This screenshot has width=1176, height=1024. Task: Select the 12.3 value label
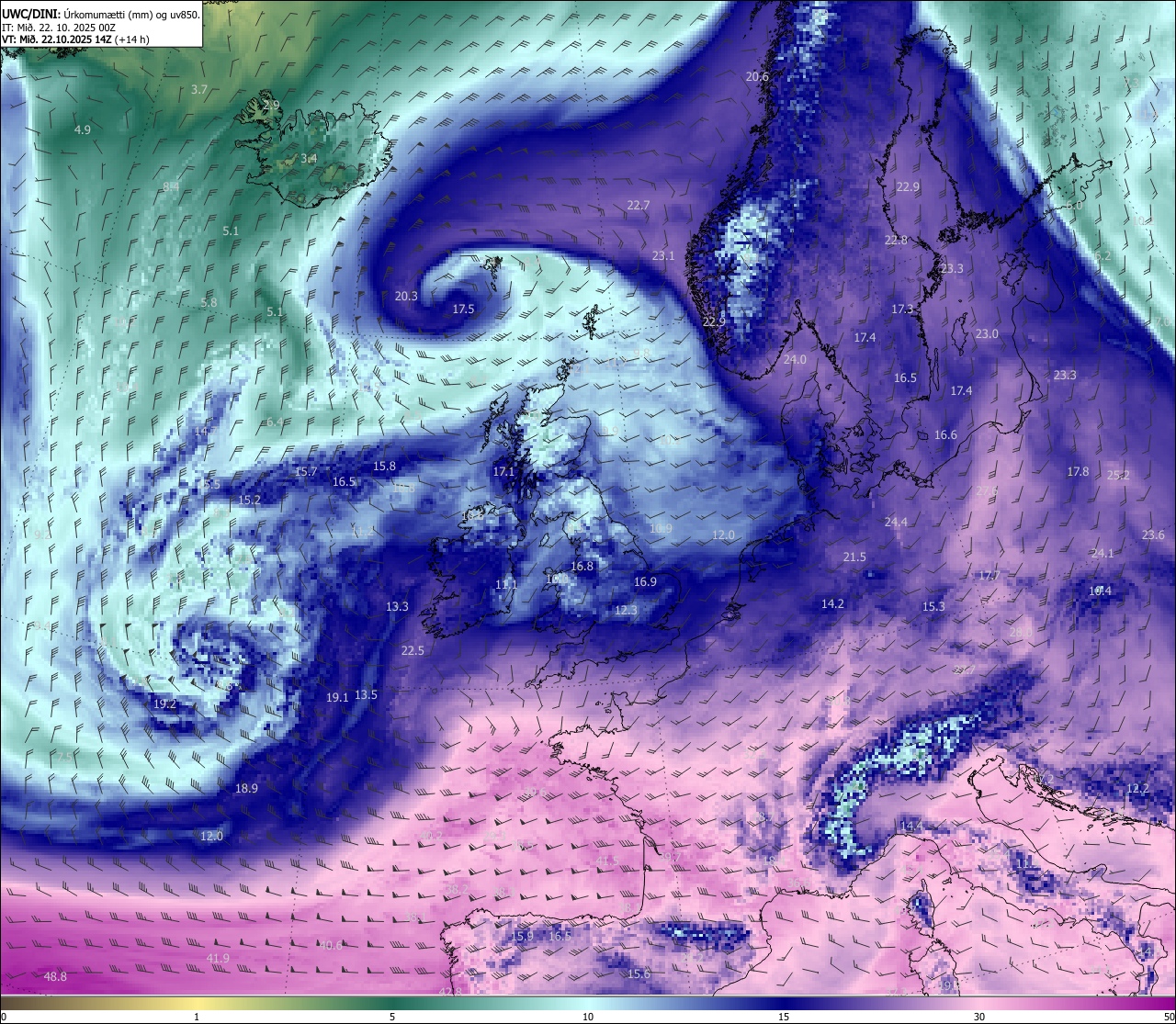(x=626, y=611)
